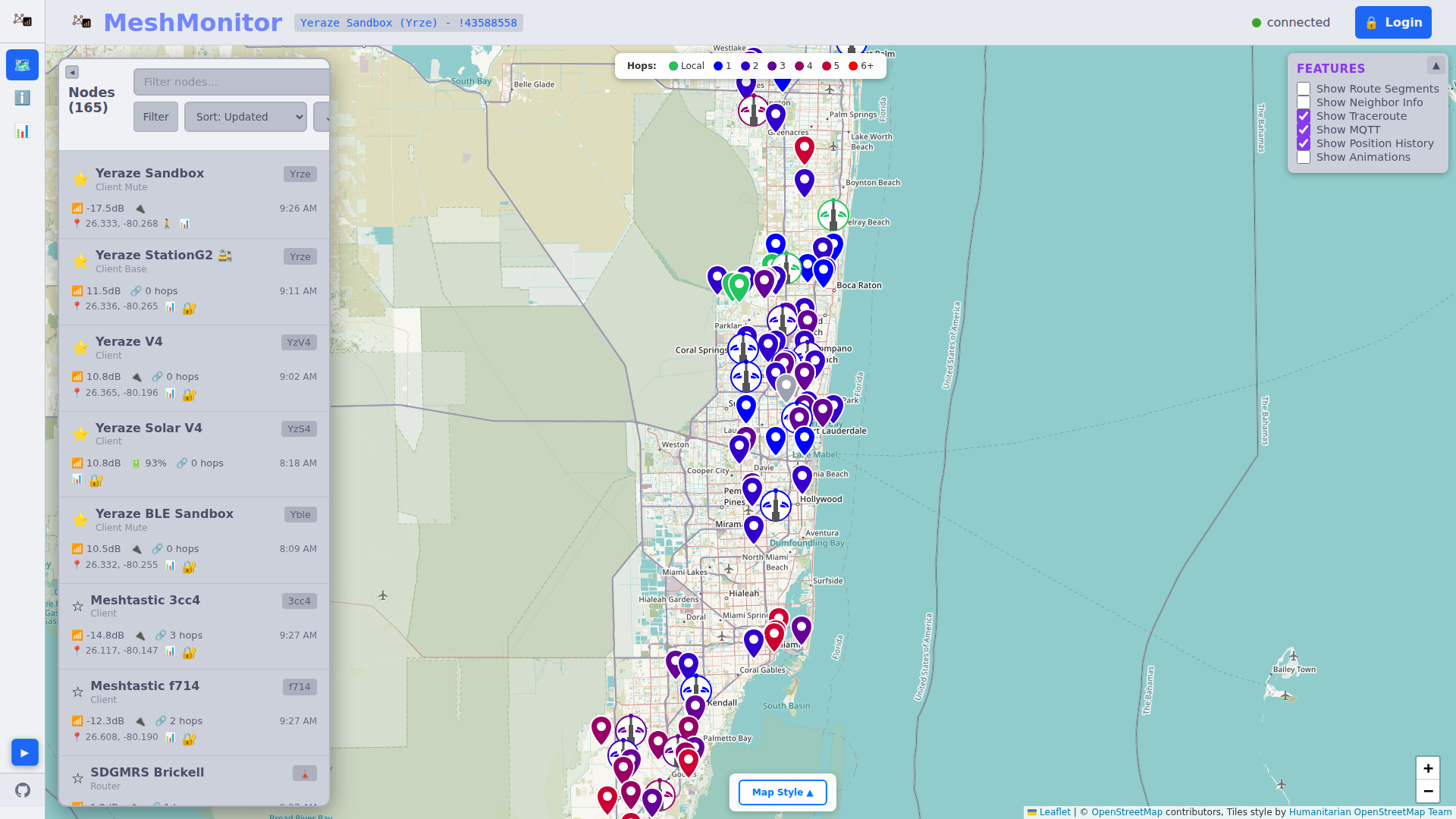Collapse the Nodes sidebar panel
This screenshot has height=819, width=1456.
coord(72,72)
